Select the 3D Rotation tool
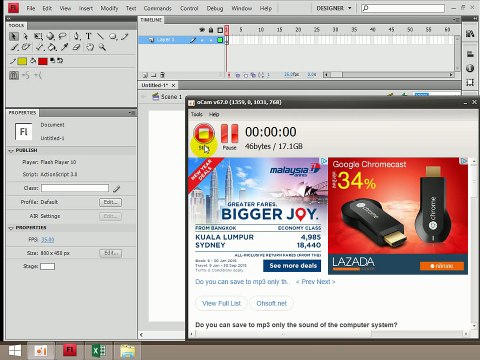The image size is (480, 360). point(50,36)
